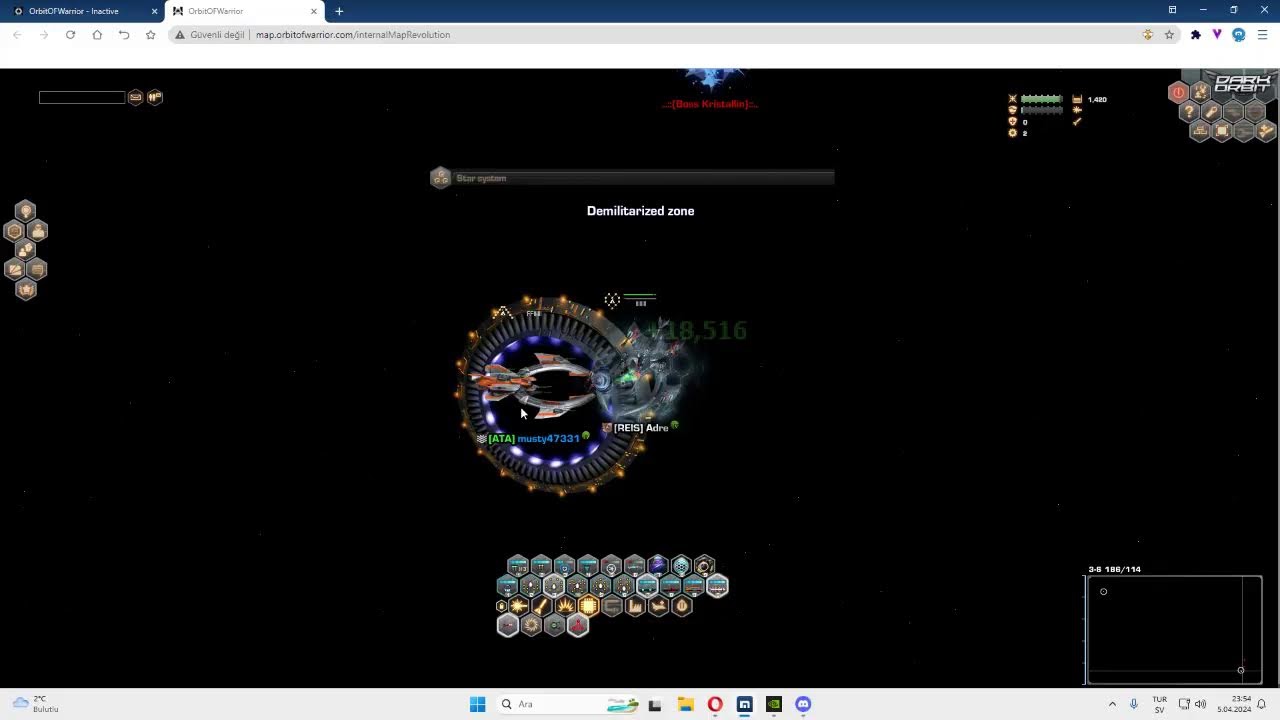Select the laser beam ammo category icon
The image size is (1280, 720).
tap(518, 605)
